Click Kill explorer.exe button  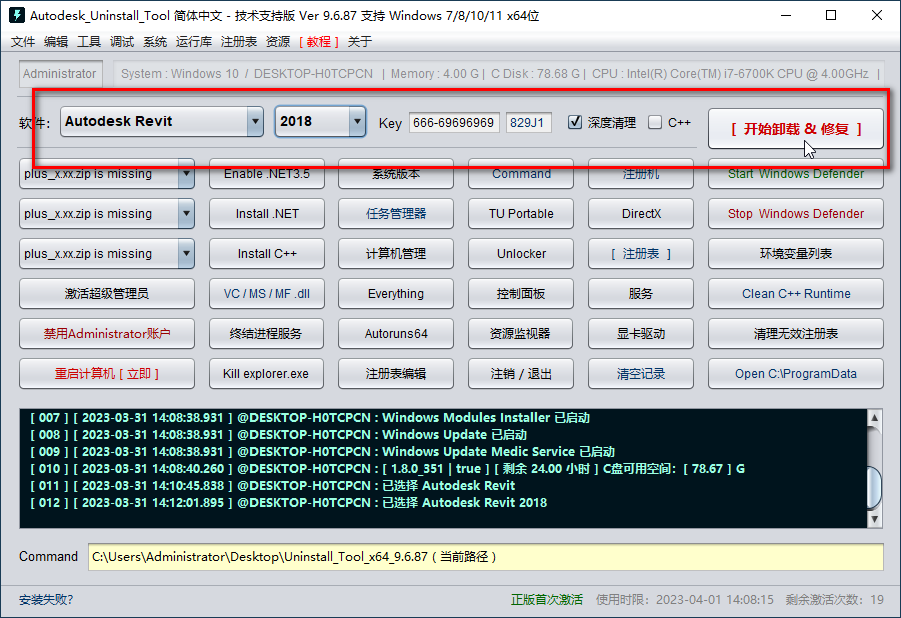pyautogui.click(x=267, y=374)
